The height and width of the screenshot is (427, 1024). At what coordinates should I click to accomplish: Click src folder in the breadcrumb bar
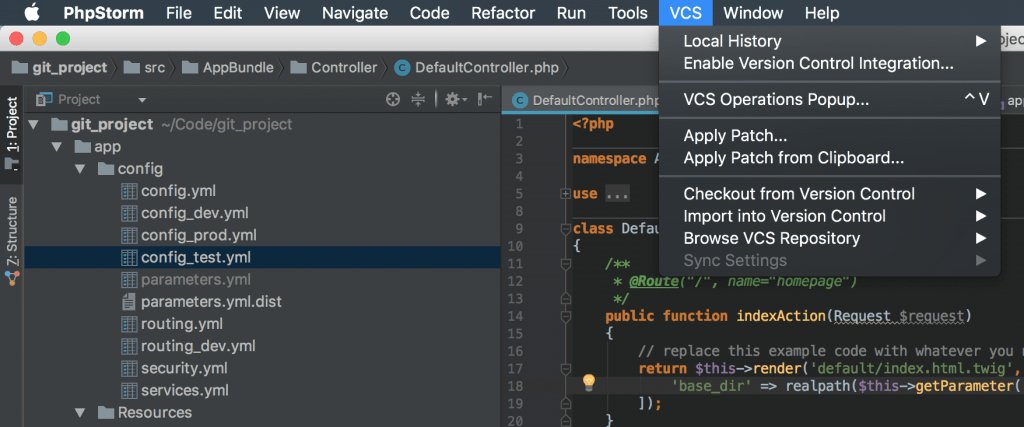tap(145, 67)
